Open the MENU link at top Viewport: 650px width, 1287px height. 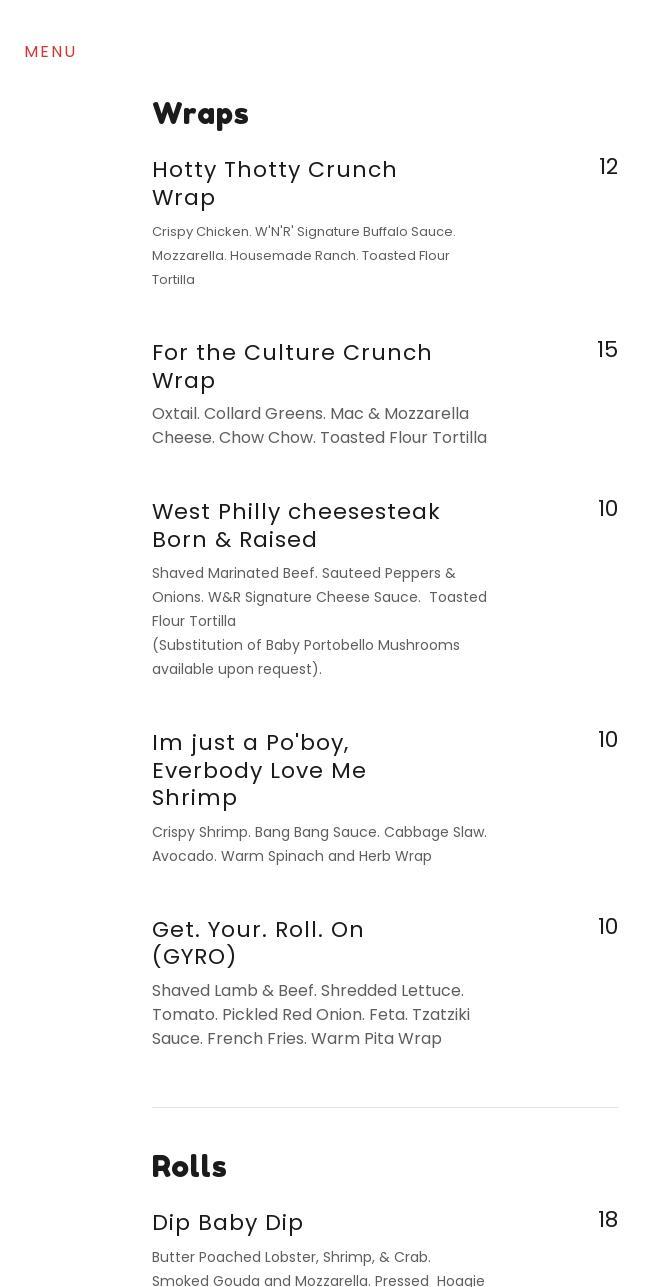point(50,52)
